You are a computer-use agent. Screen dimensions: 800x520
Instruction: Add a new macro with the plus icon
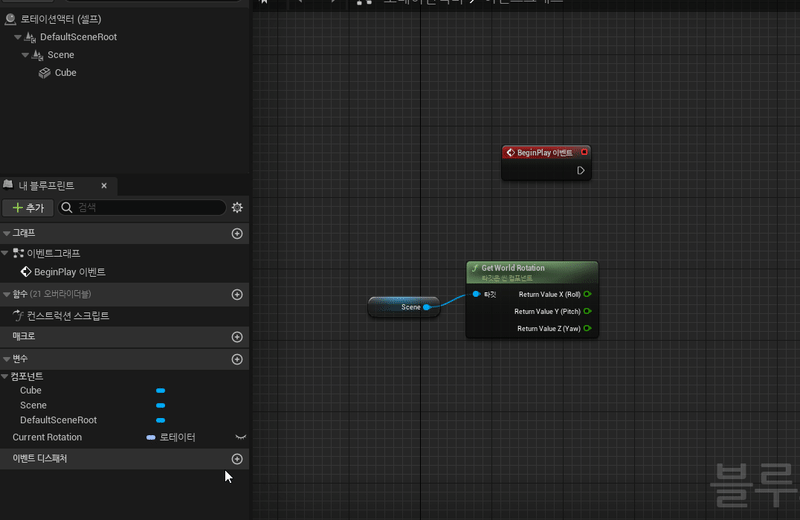tap(237, 337)
